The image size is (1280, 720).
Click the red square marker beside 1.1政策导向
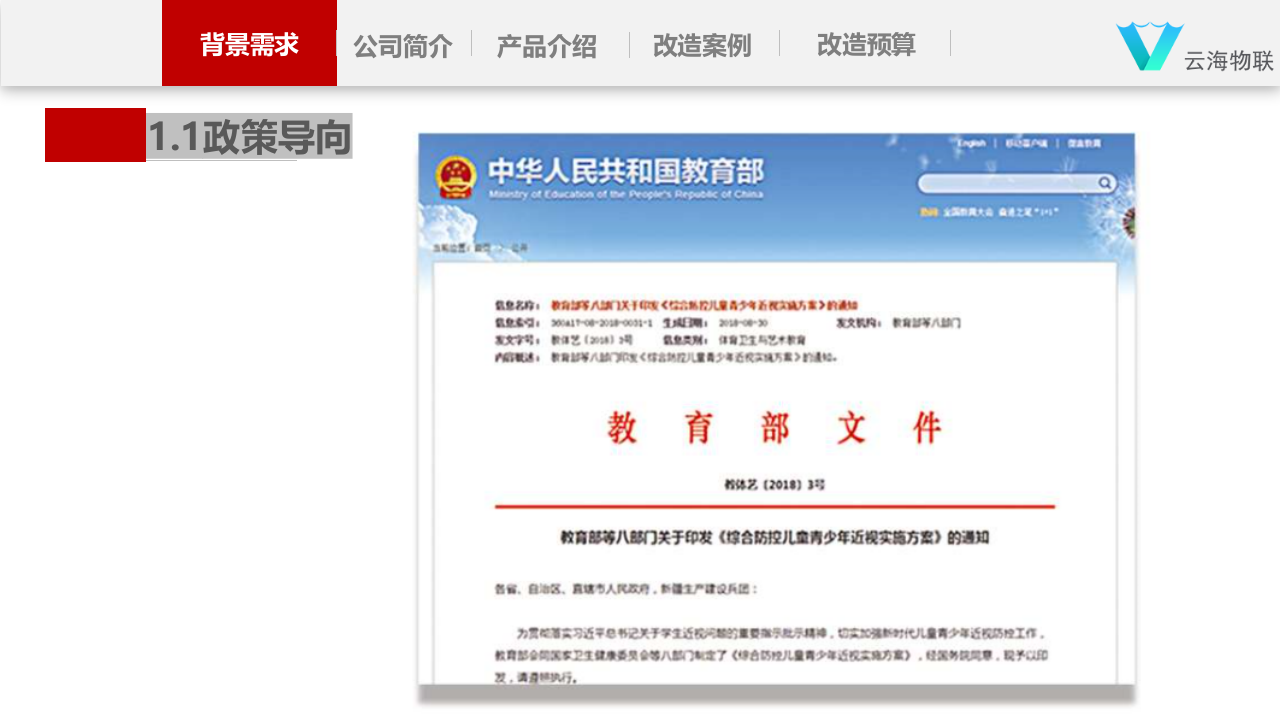click(x=93, y=134)
